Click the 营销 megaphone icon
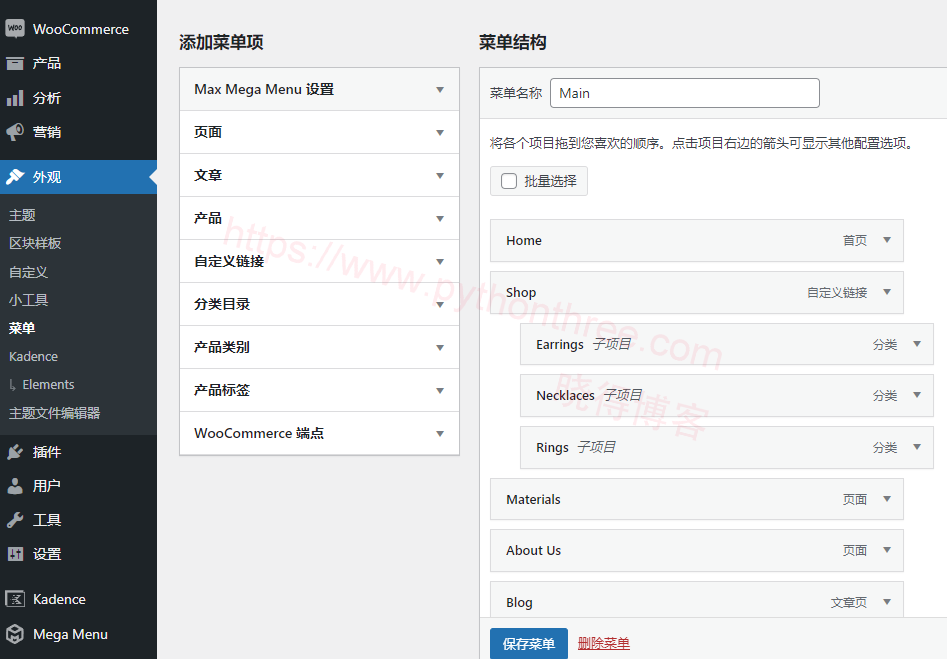 (x=15, y=132)
